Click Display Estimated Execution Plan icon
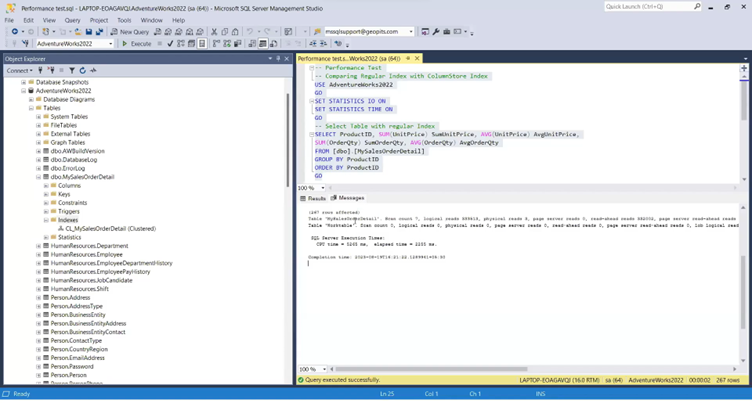The height and width of the screenshot is (403, 752). (x=181, y=44)
